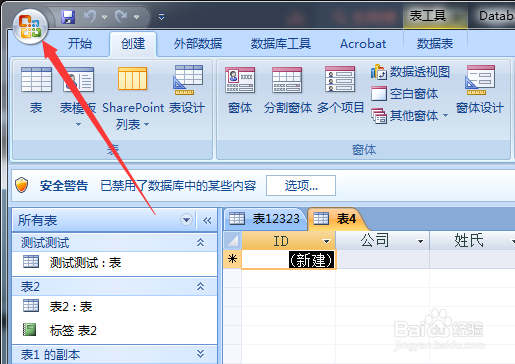Click the 表工具 contextual tab title
Screen dimensions: 515x364
(428, 16)
